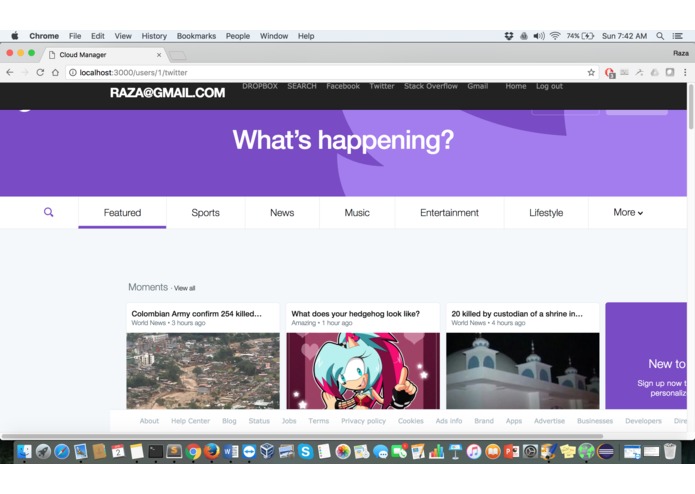Click the 'What does your hedgehog look like?' title
The height and width of the screenshot is (494, 695).
tap(355, 314)
